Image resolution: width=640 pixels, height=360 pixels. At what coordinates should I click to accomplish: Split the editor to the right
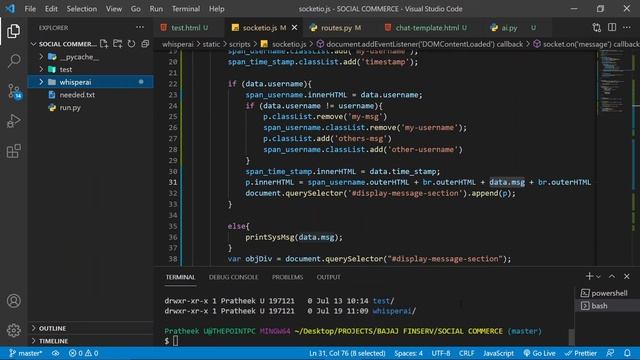612,27
